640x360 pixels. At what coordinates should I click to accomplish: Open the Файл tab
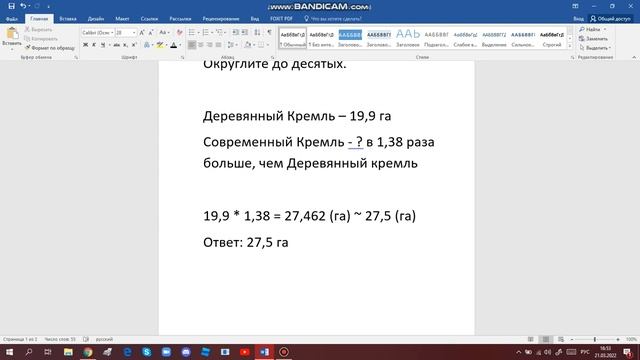tap(12, 19)
